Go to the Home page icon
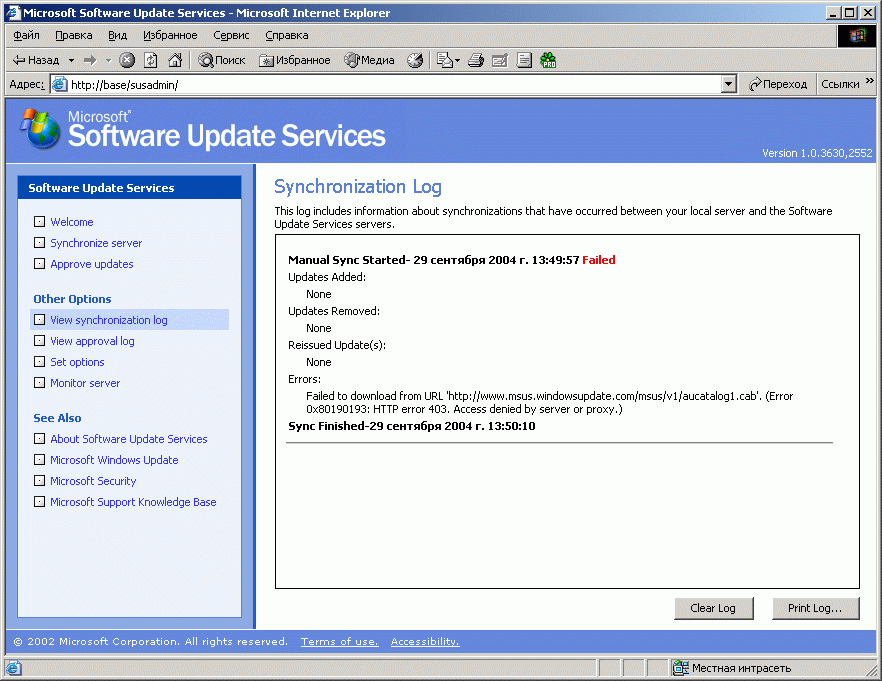 (x=175, y=60)
